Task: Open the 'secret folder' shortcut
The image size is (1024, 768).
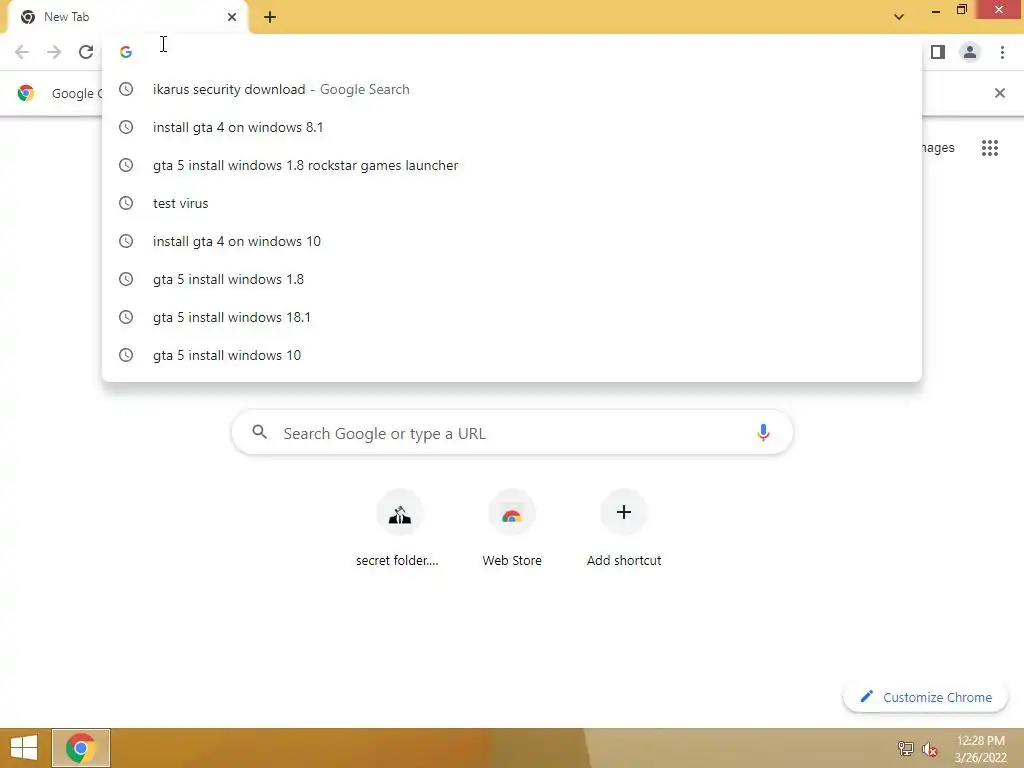Action: pos(399,529)
